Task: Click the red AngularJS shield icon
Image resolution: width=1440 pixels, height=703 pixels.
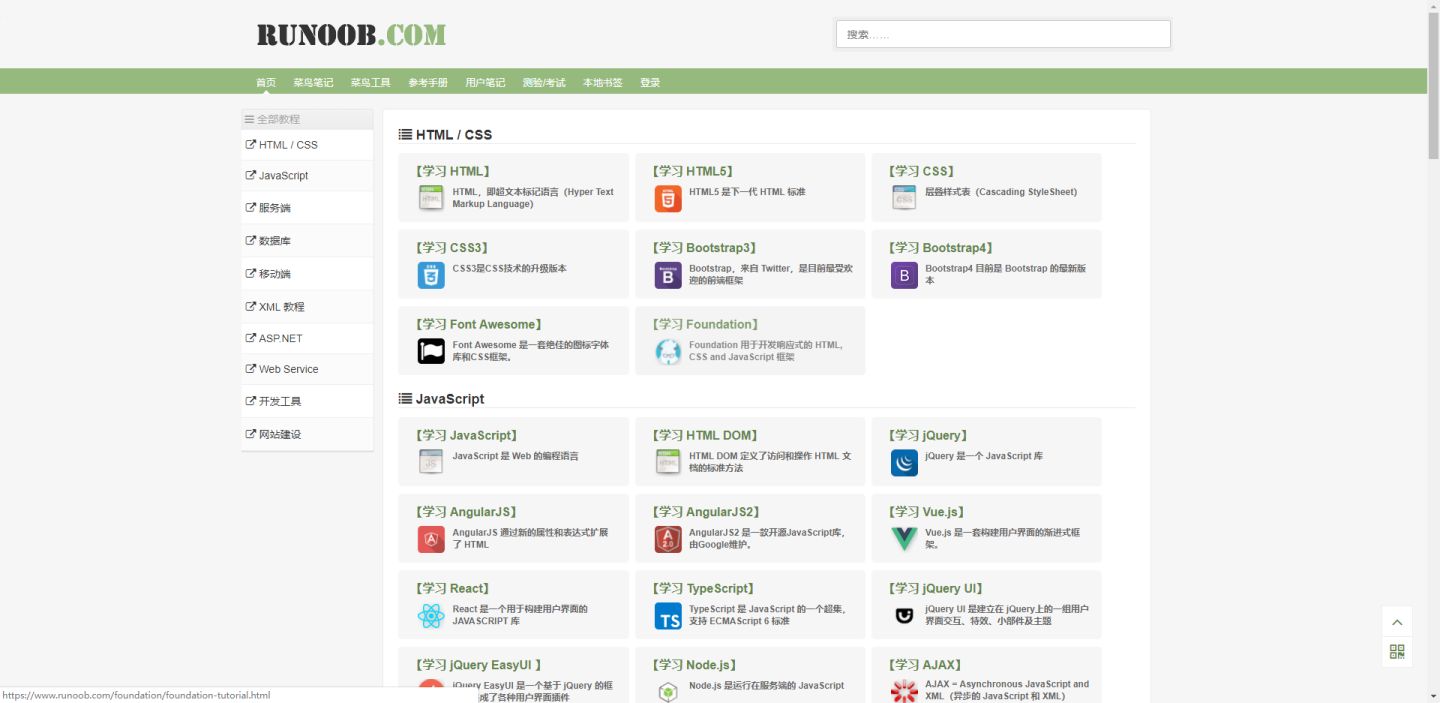Action: [x=431, y=539]
